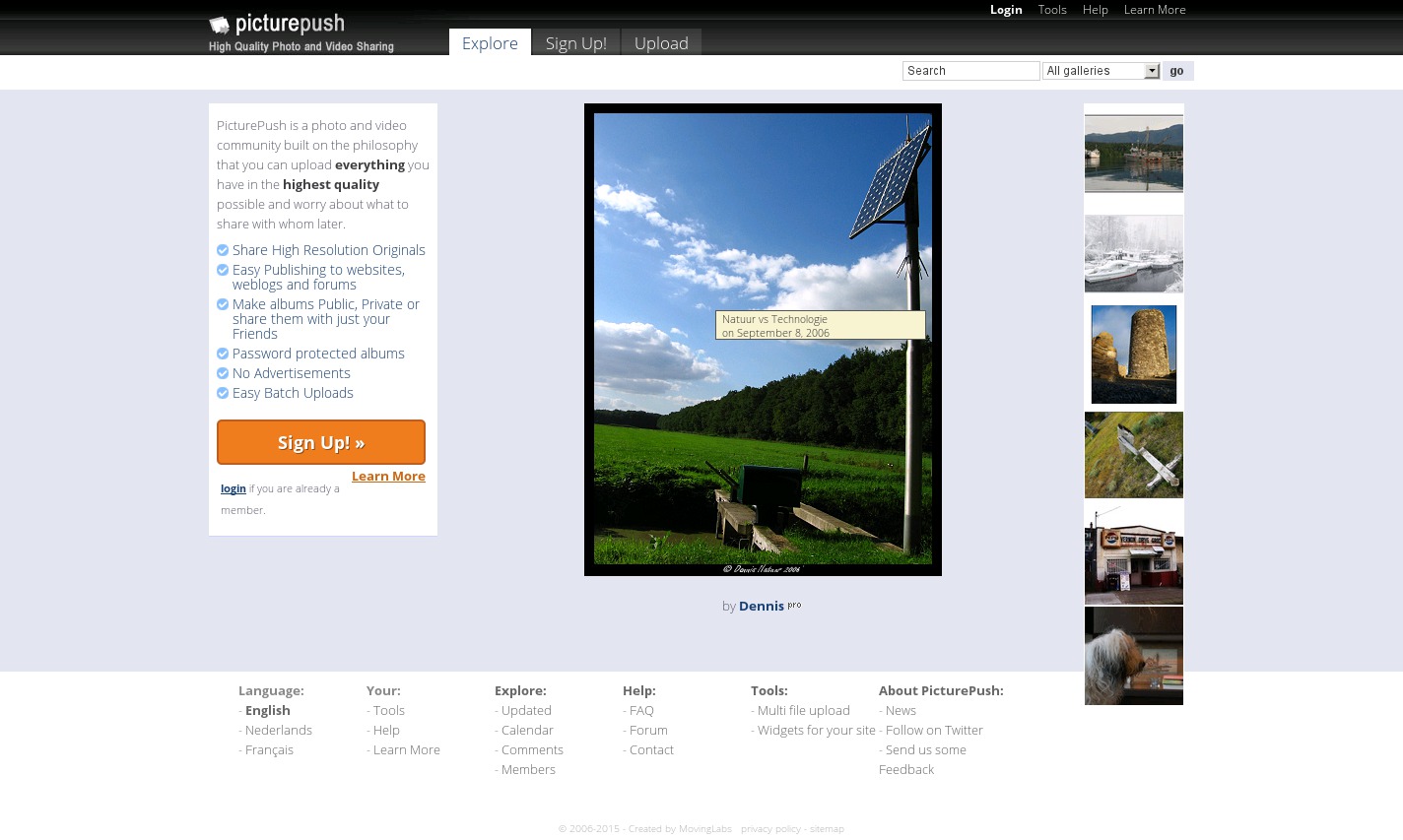Open the Learn More link under Sign Up
This screenshot has height=840, width=1403.
tap(388, 477)
